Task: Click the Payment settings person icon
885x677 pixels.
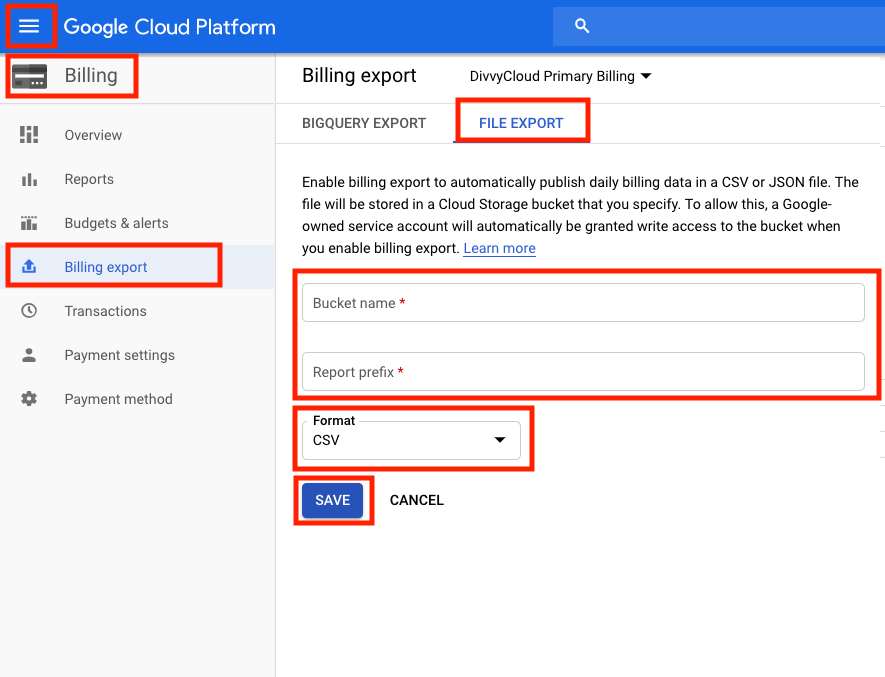Action: point(29,355)
